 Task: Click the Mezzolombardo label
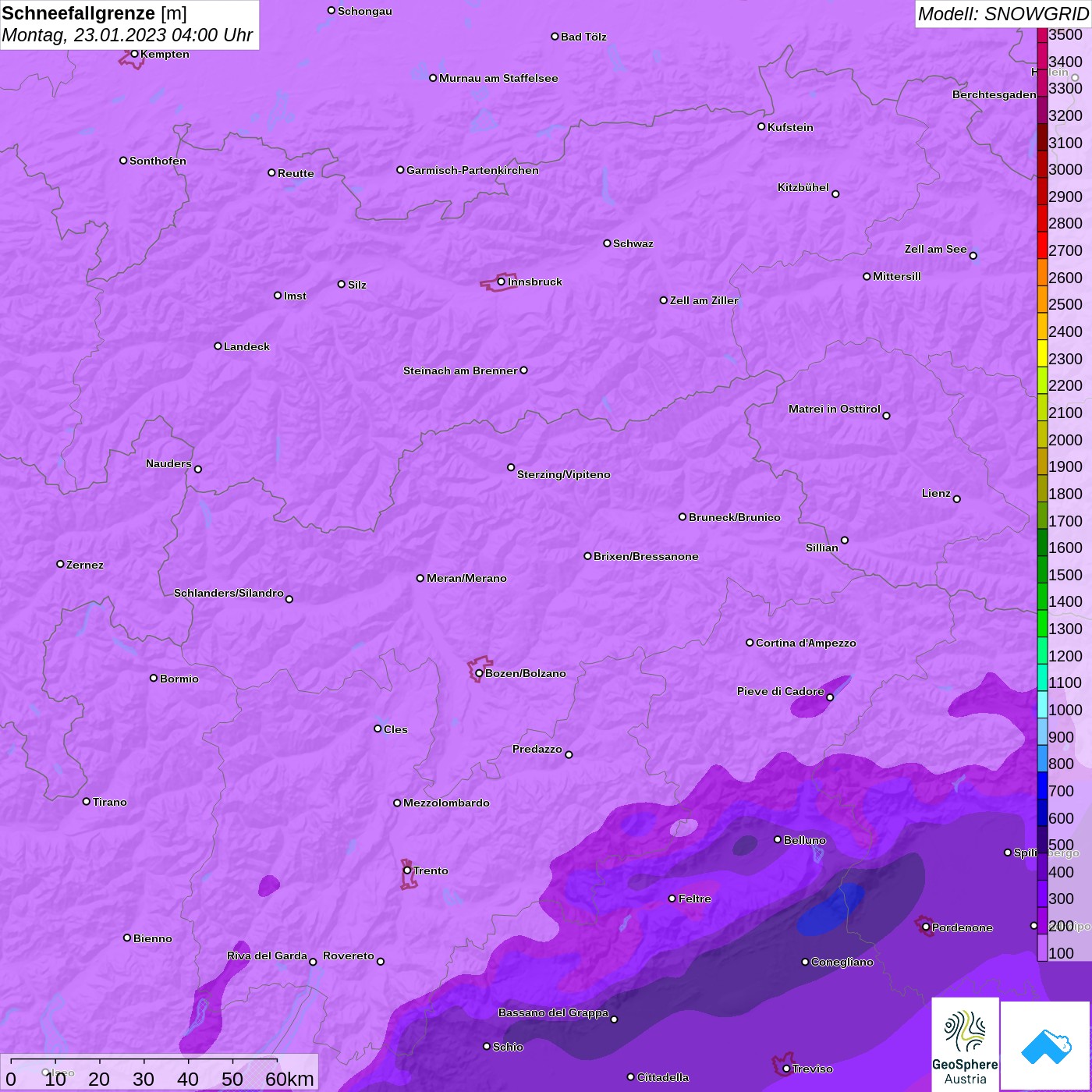click(446, 803)
